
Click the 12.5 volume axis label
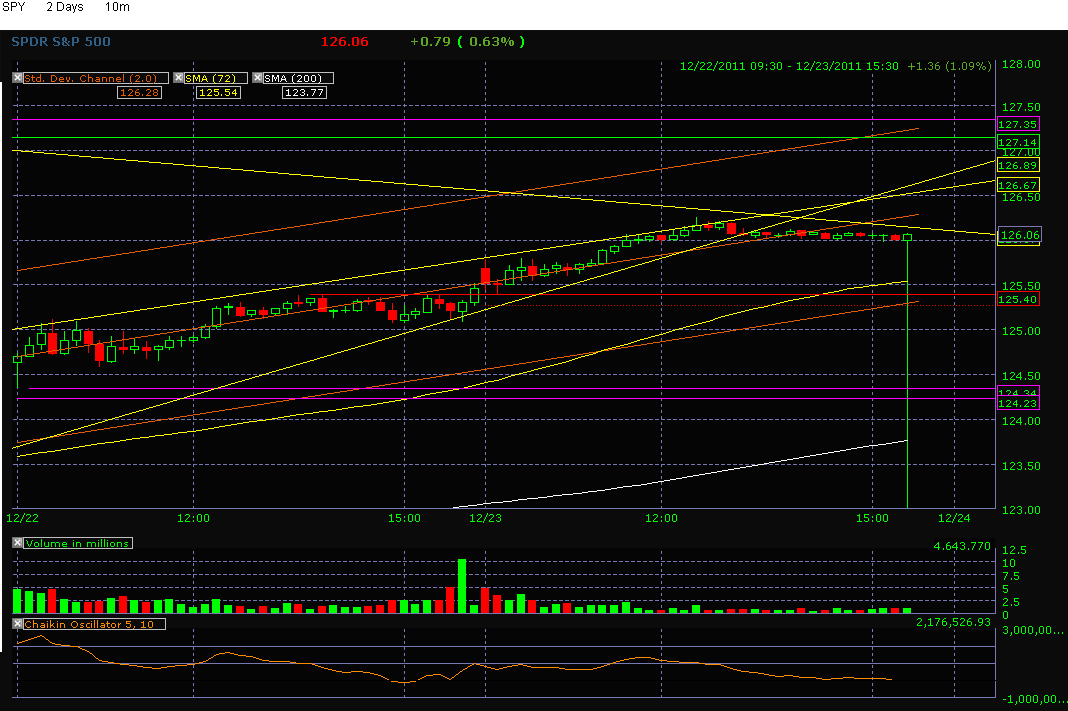pyautogui.click(x=1014, y=550)
